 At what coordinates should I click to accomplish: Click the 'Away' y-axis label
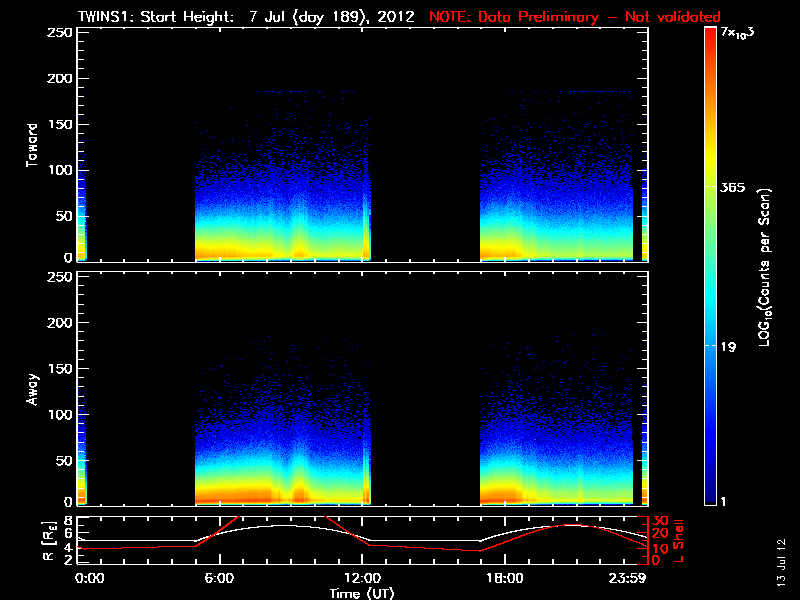(33, 389)
